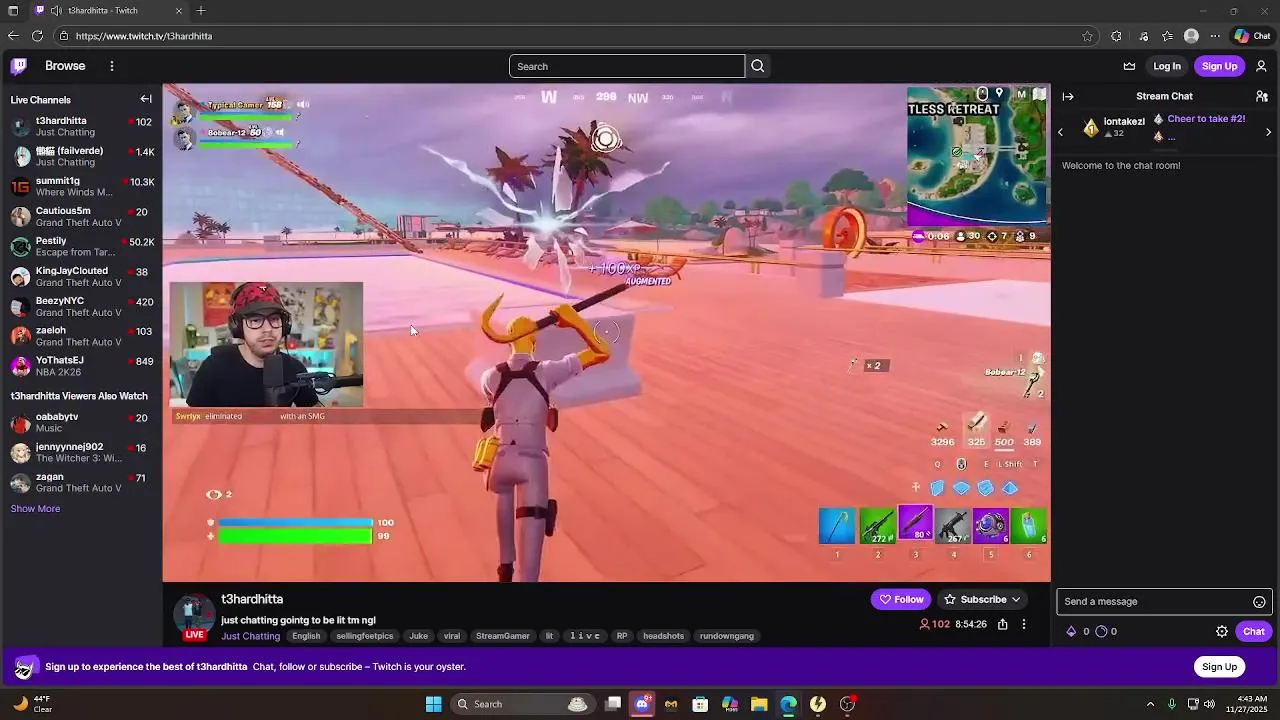The image size is (1280, 720).
Task: Click the browser address bar URL
Action: (x=144, y=36)
